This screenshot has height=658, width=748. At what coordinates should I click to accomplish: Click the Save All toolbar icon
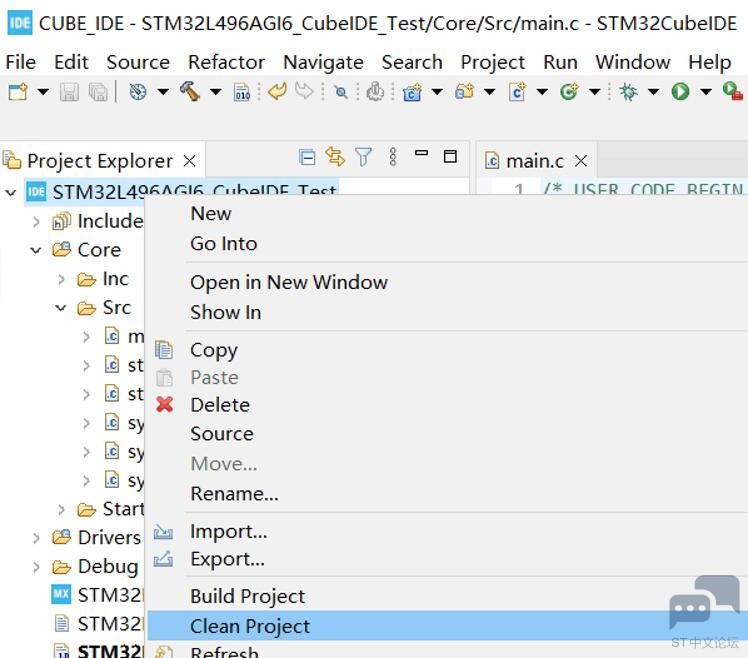click(98, 92)
